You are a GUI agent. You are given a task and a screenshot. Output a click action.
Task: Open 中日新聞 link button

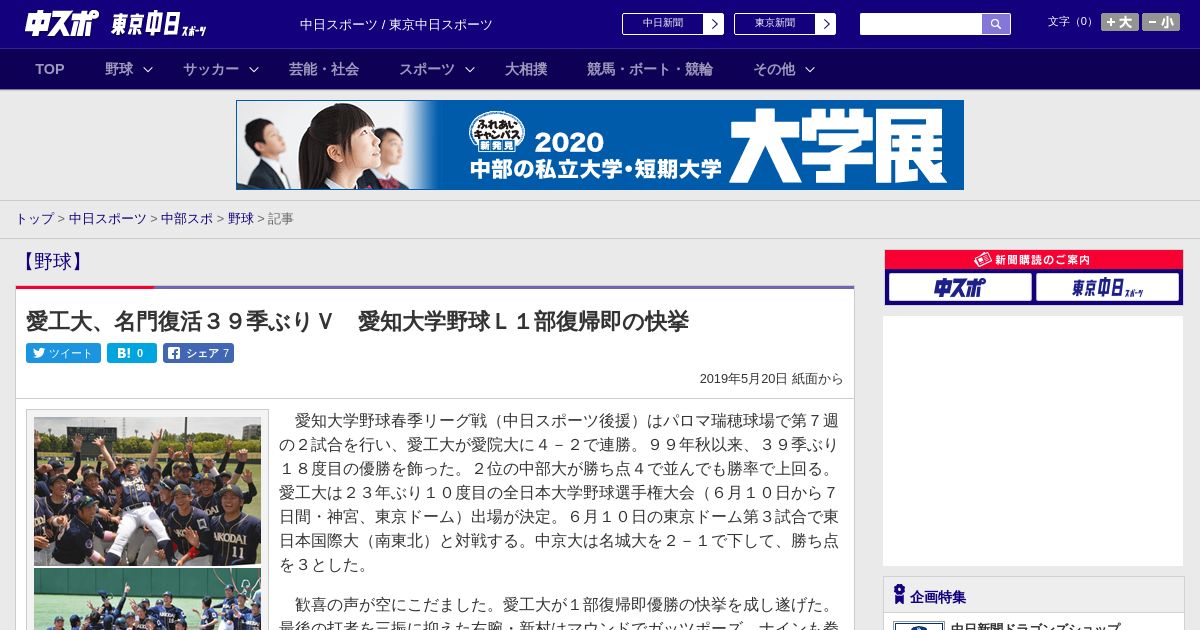(x=663, y=24)
